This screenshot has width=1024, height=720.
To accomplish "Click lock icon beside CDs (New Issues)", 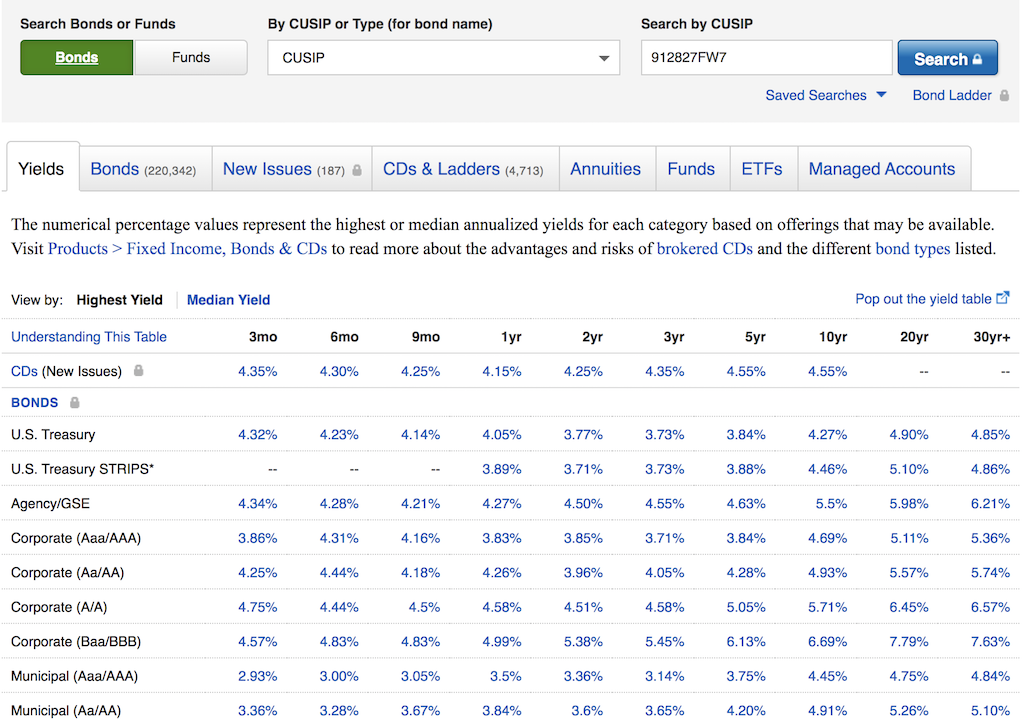I will point(139,371).
